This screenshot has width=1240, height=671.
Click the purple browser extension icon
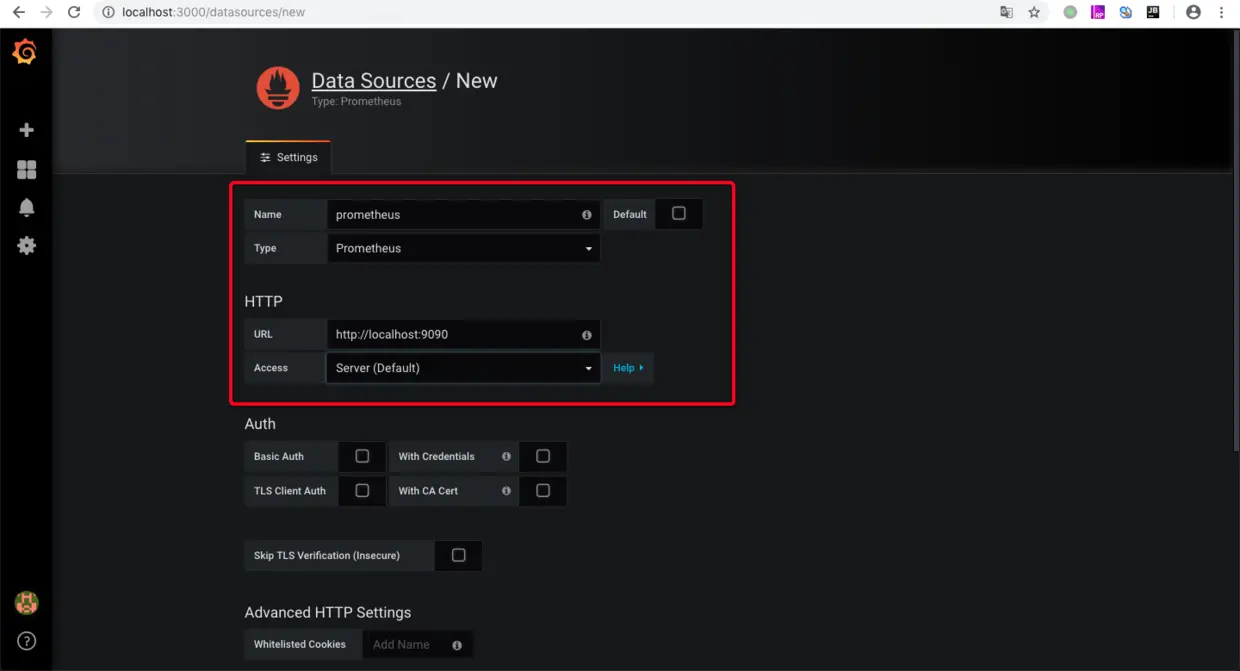pyautogui.click(x=1098, y=13)
